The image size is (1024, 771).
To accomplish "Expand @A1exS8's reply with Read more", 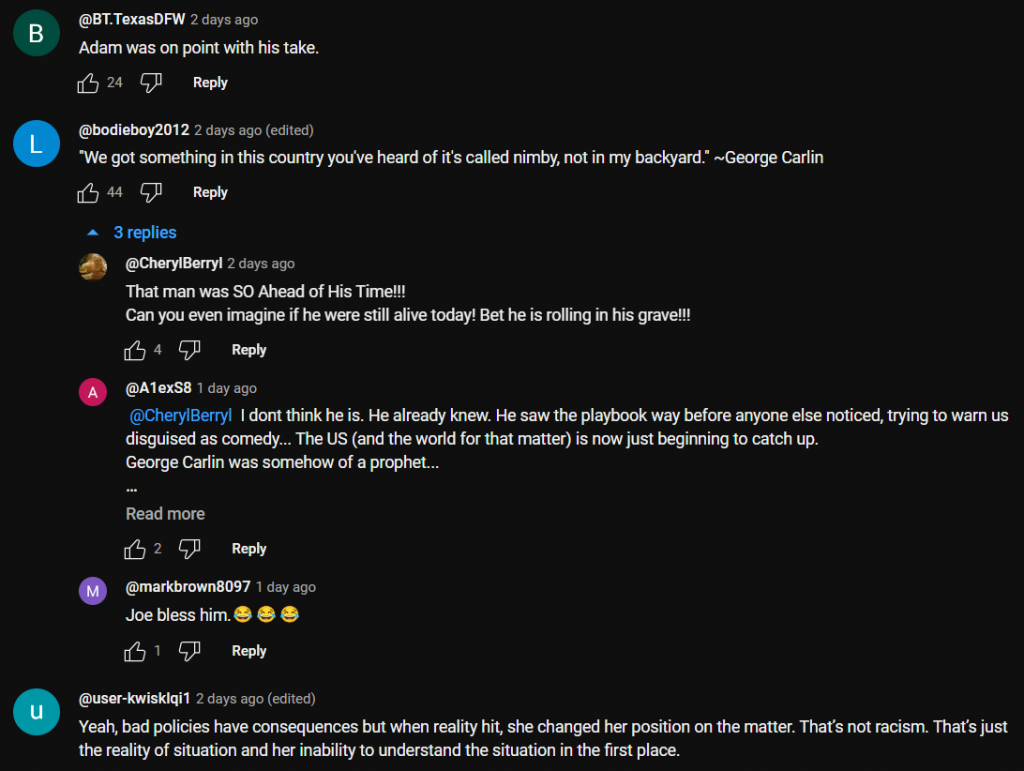I will [x=165, y=514].
